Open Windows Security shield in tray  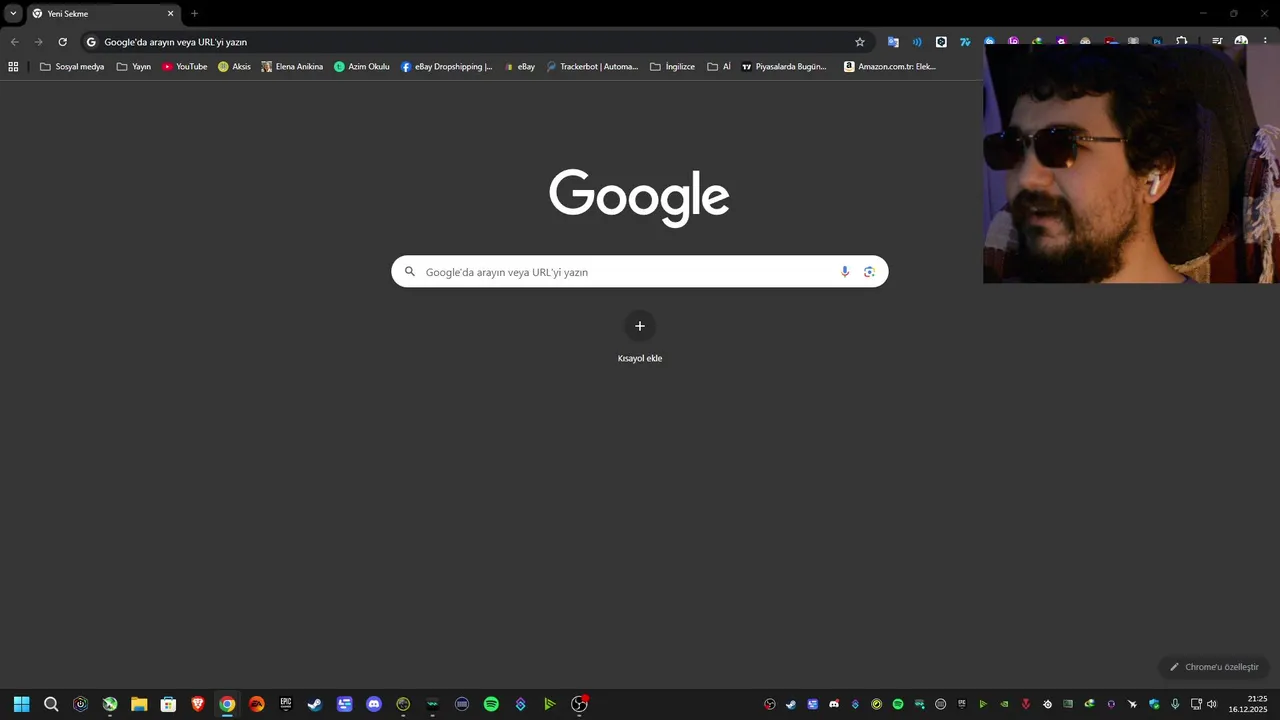tap(1154, 704)
